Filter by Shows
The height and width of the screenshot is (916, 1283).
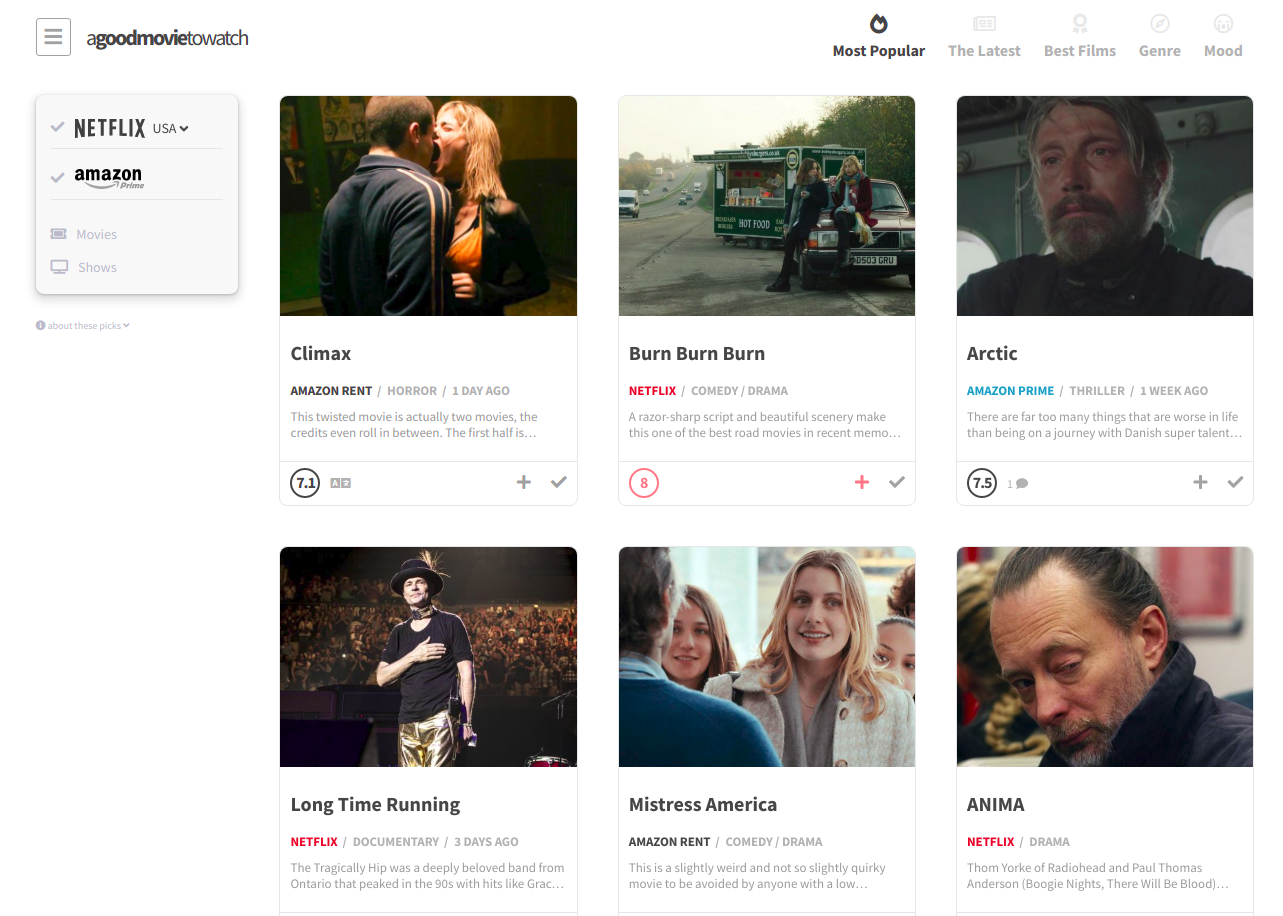click(97, 267)
